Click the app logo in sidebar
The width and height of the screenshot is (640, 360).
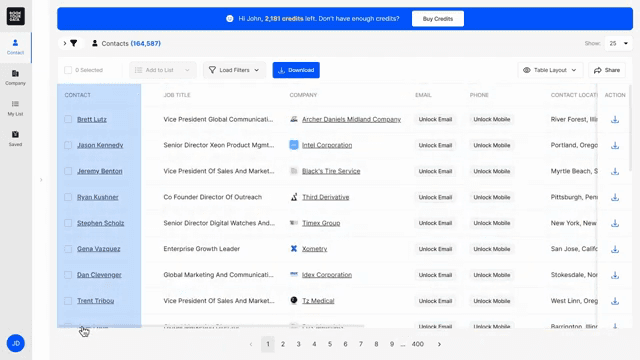click(x=16, y=16)
